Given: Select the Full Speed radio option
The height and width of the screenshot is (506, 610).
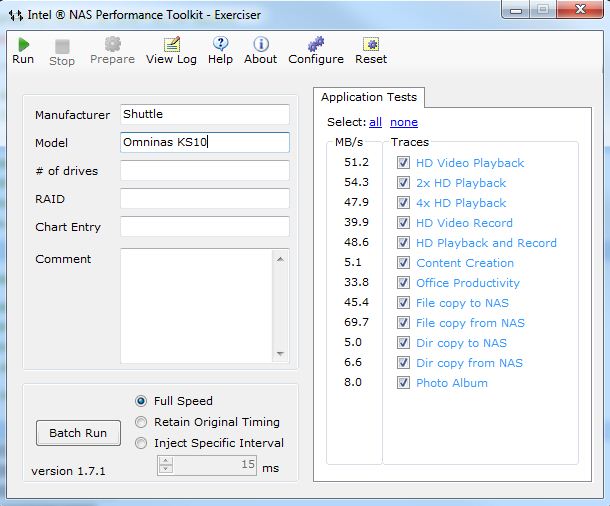Looking at the screenshot, I should [x=141, y=401].
